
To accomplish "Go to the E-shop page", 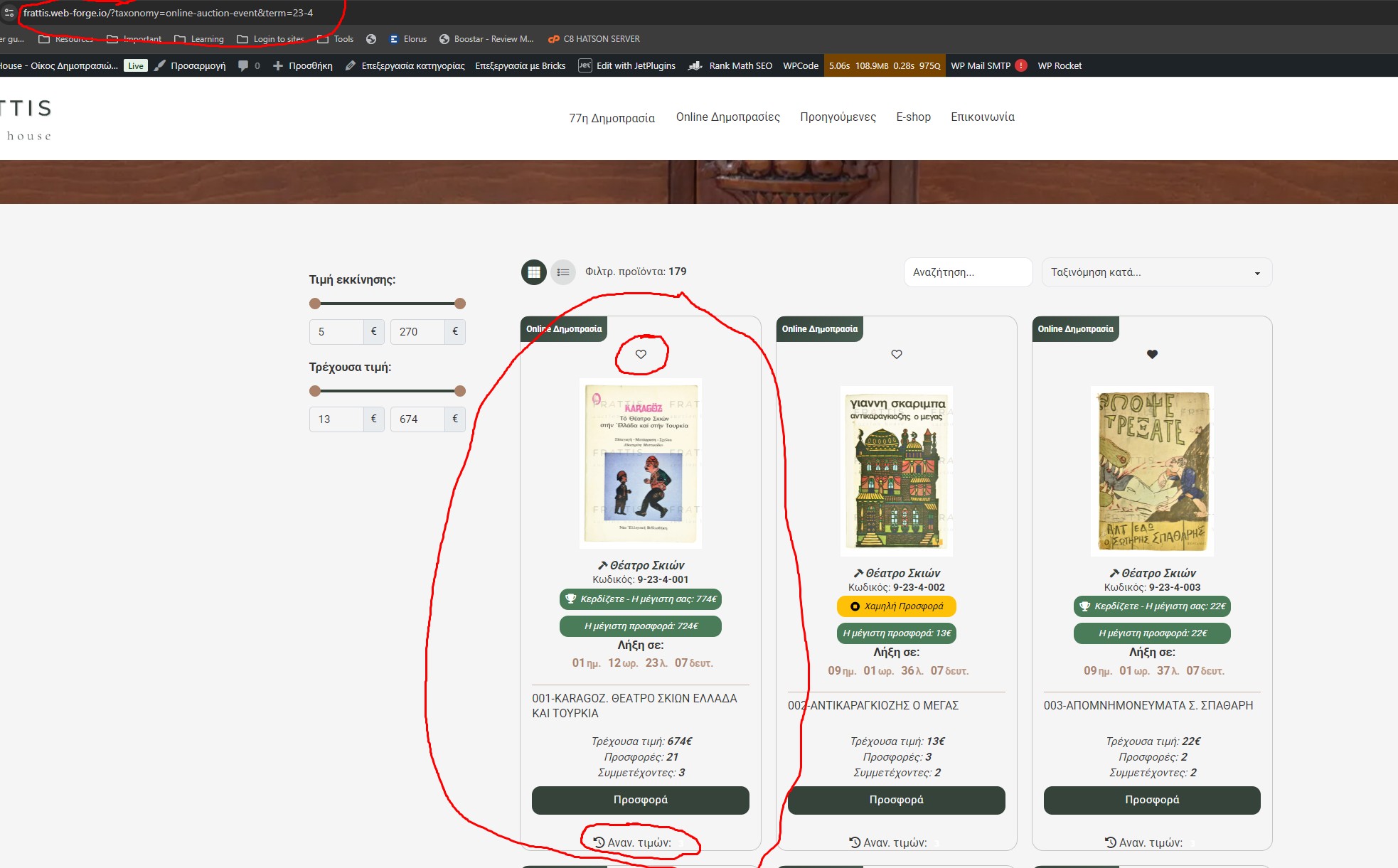I will point(913,117).
